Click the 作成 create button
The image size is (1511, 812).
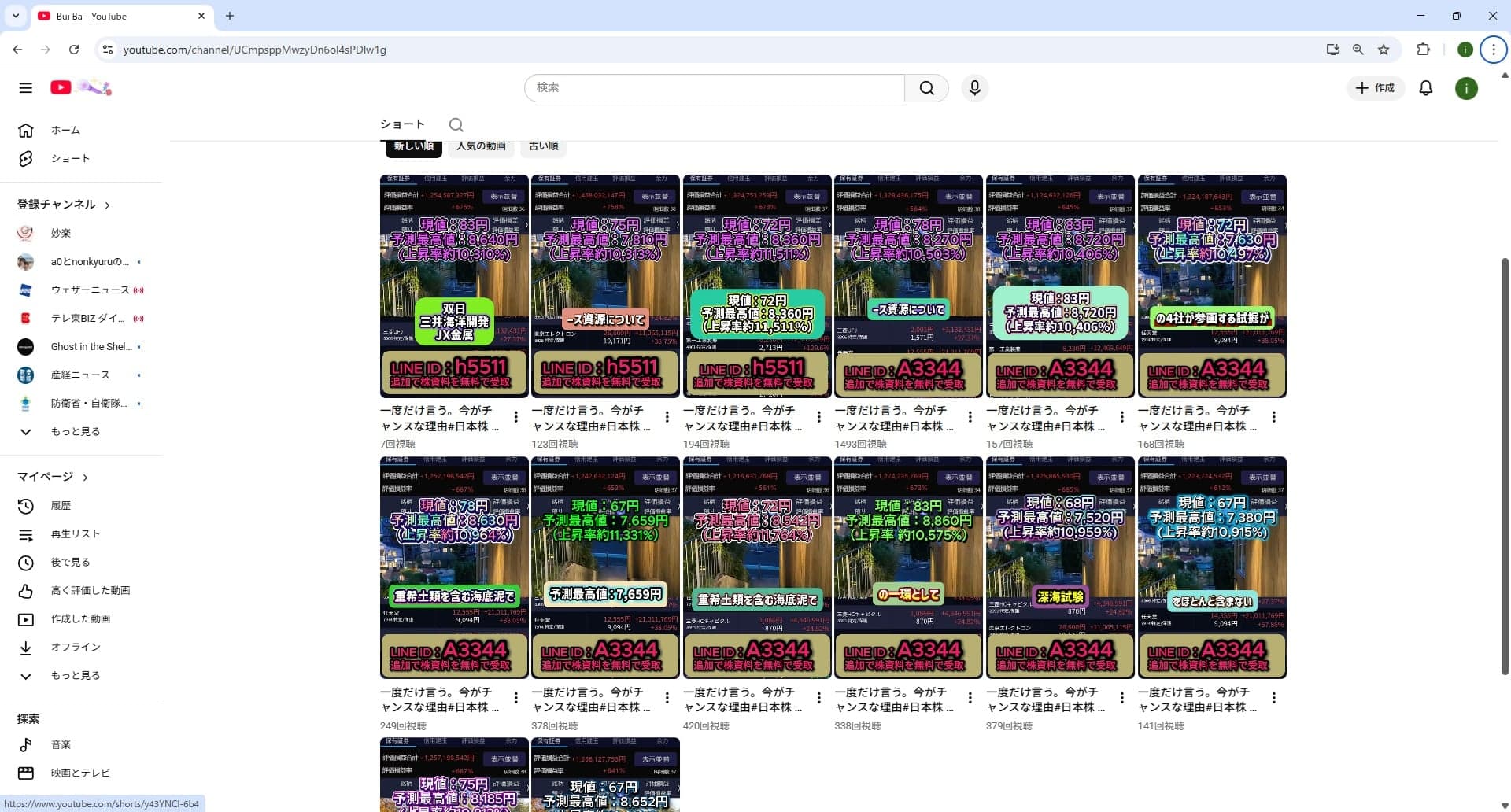coord(1375,88)
